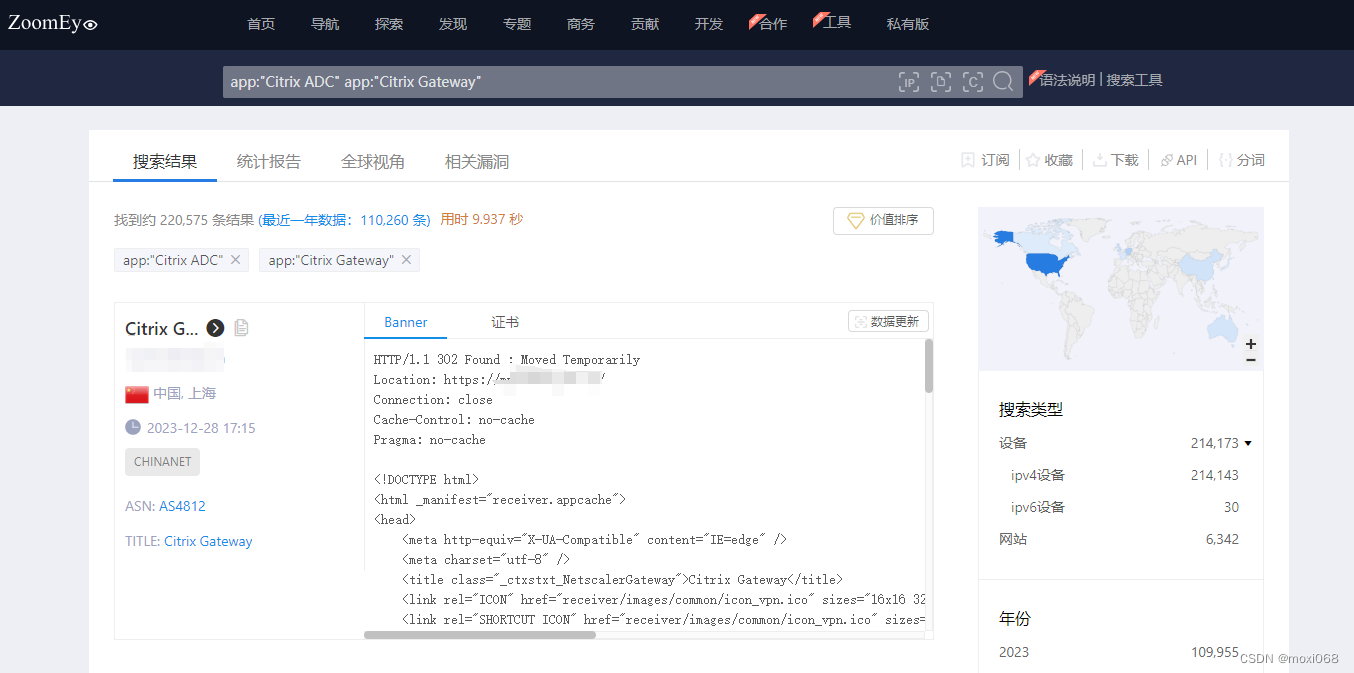Open the 私有版 private edition menu
The image size is (1354, 673).
point(908,24)
